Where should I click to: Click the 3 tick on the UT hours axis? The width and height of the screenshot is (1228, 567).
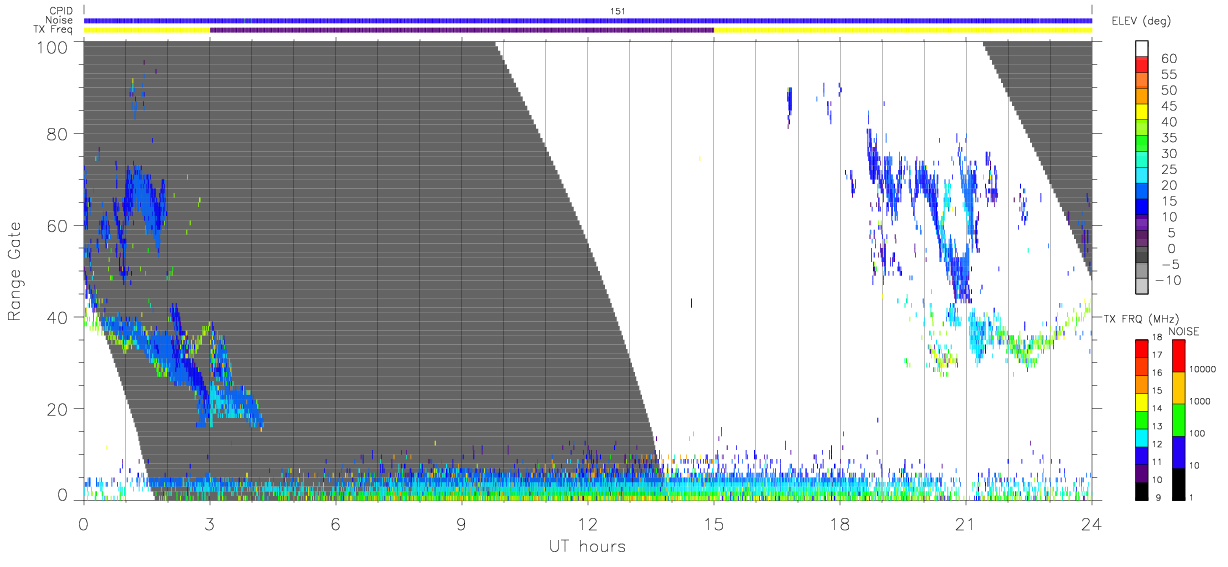(209, 523)
